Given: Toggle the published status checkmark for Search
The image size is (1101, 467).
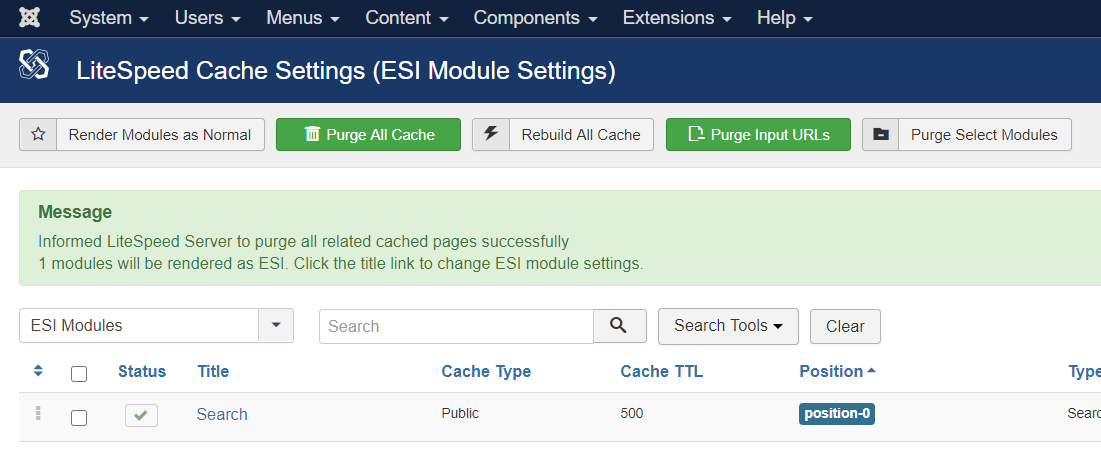Looking at the screenshot, I should coord(141,415).
